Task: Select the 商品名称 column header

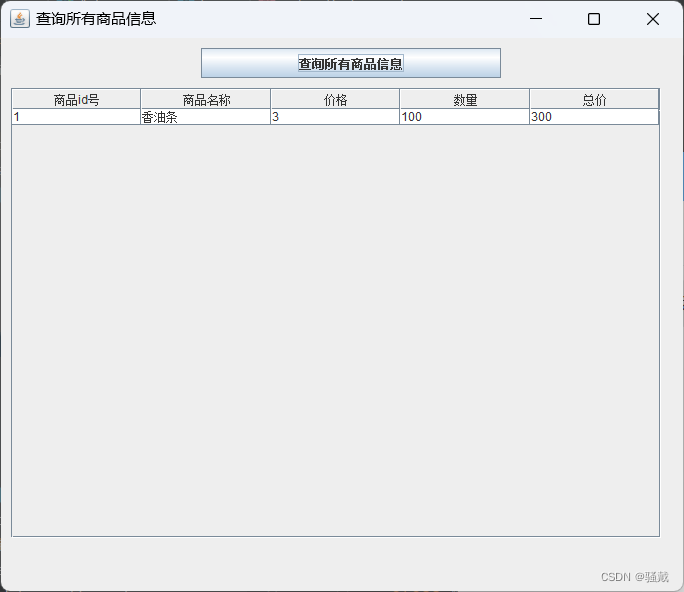Action: [206, 100]
